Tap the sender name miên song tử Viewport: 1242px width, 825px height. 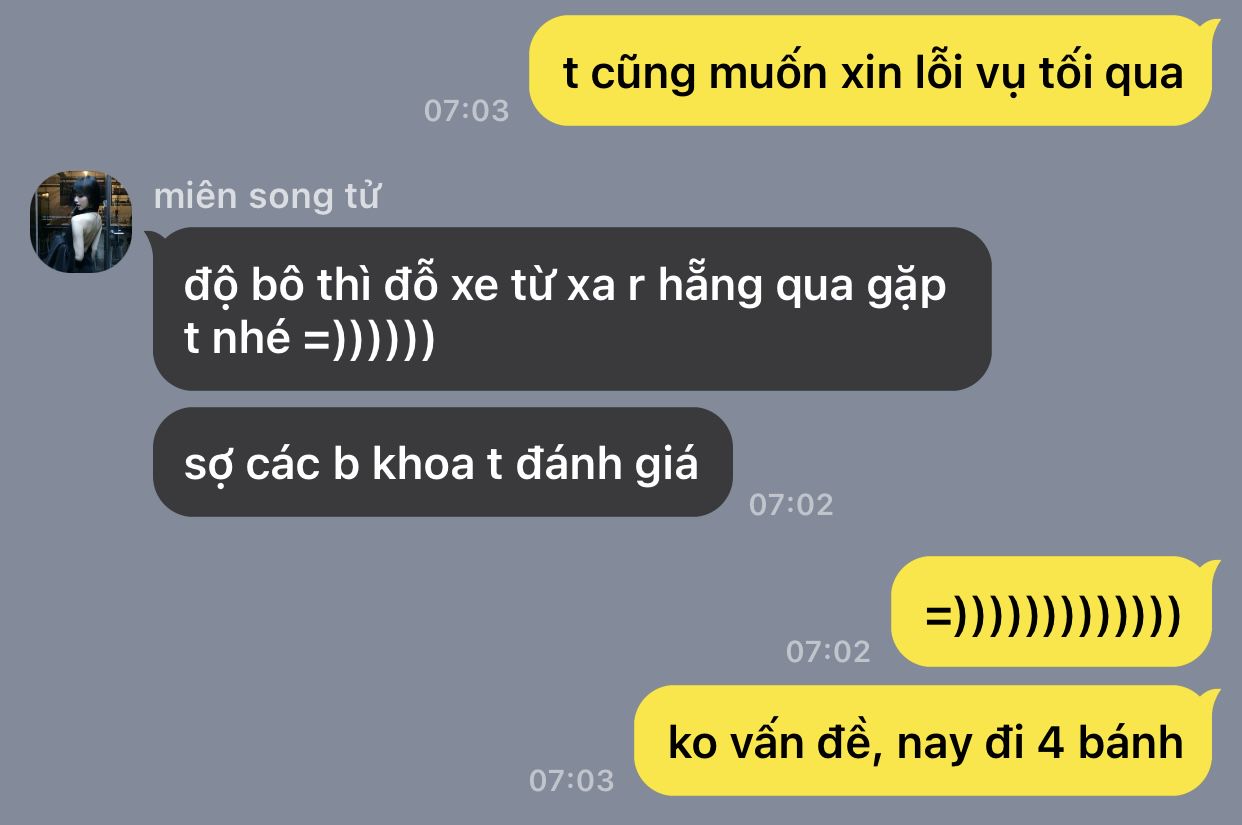266,196
